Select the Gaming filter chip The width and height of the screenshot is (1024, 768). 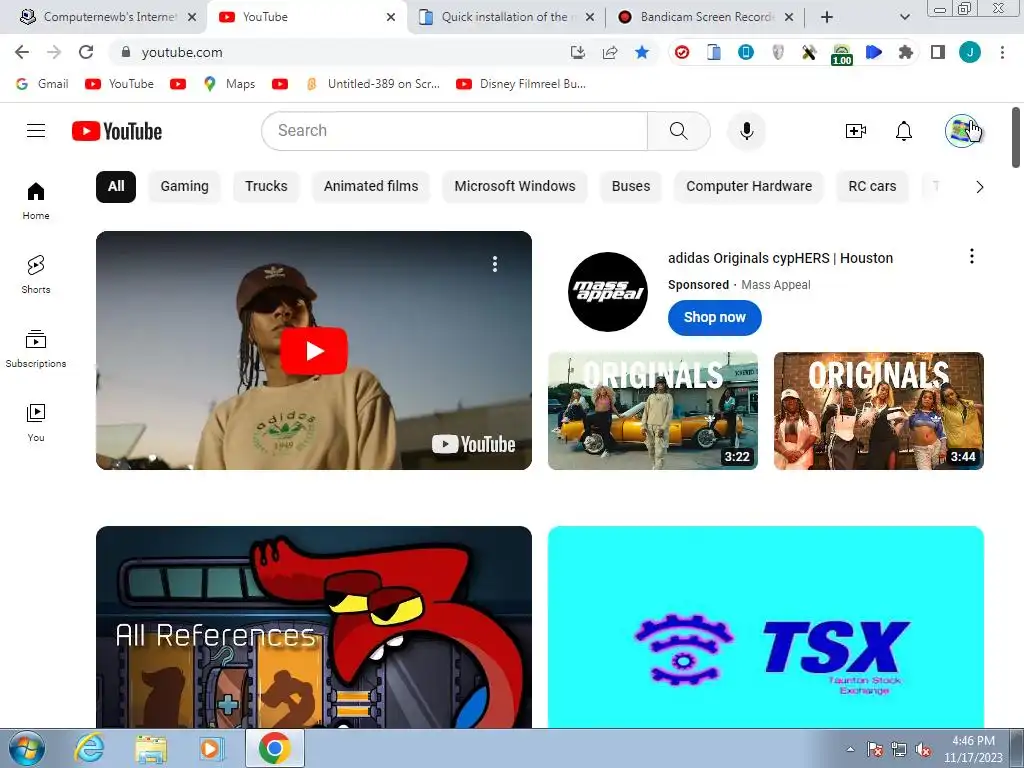click(184, 187)
